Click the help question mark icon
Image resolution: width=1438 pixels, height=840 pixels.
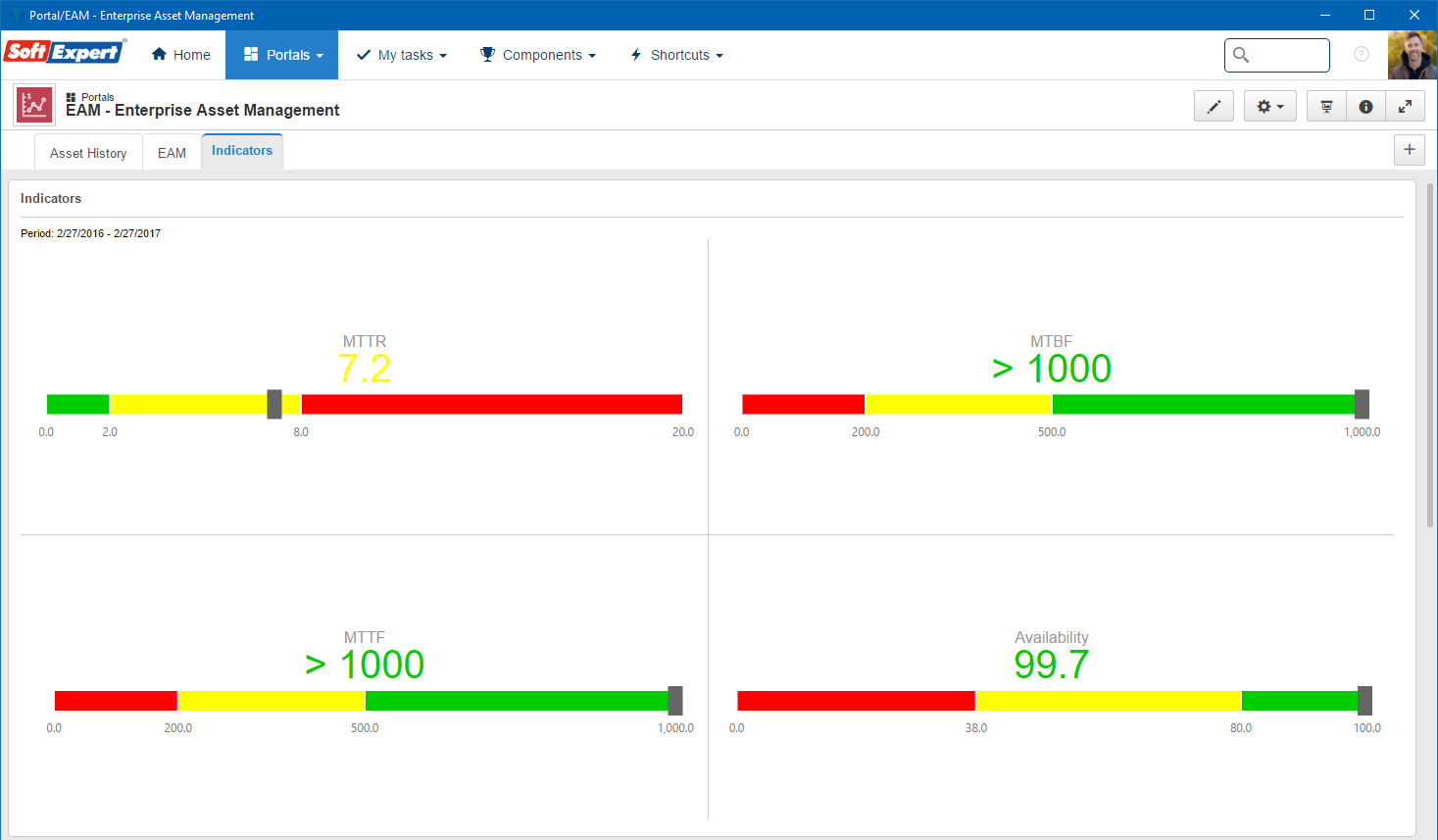tap(1362, 54)
